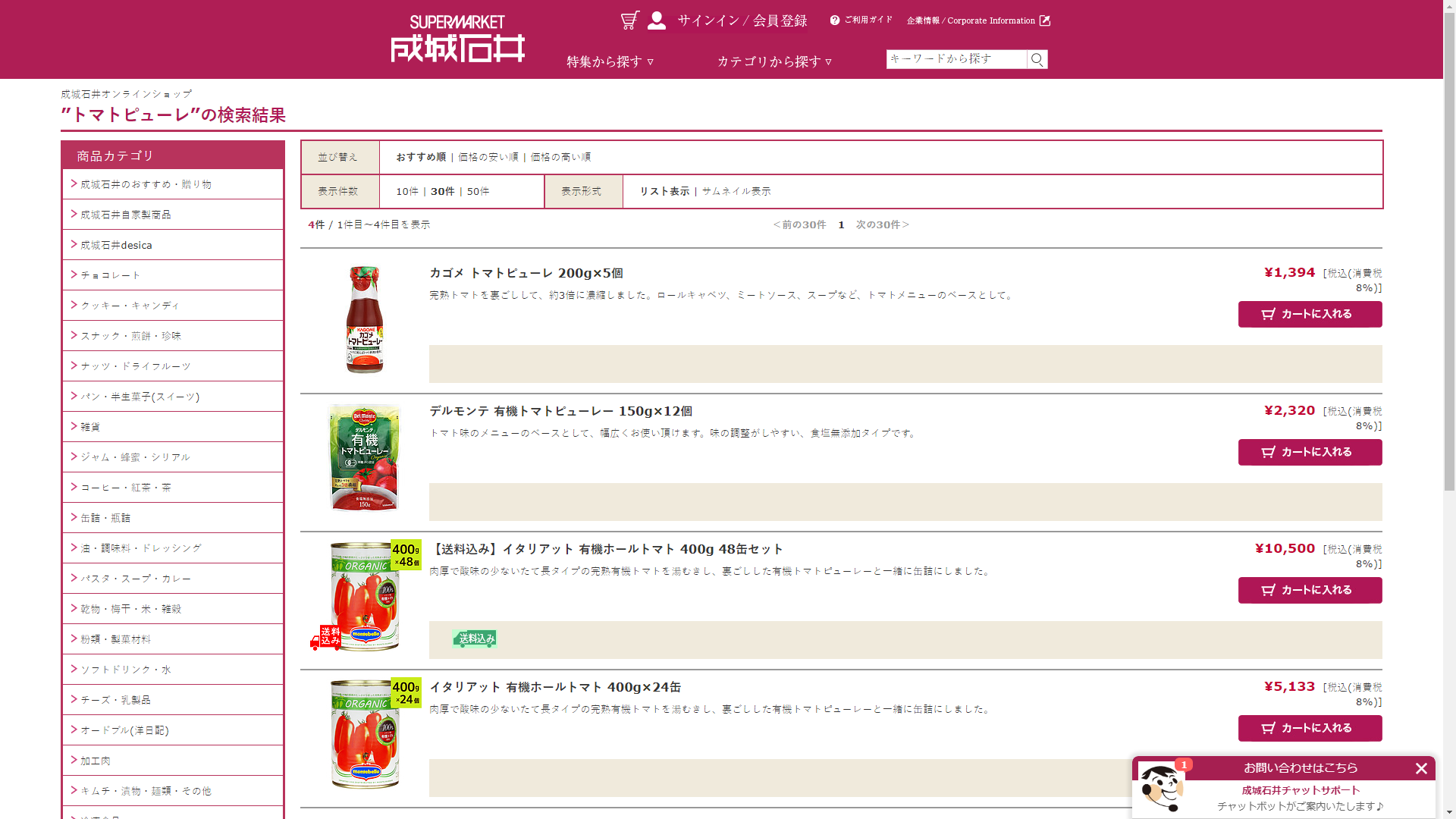Click the search magnifier icon
The image size is (1456, 819).
tap(1037, 59)
